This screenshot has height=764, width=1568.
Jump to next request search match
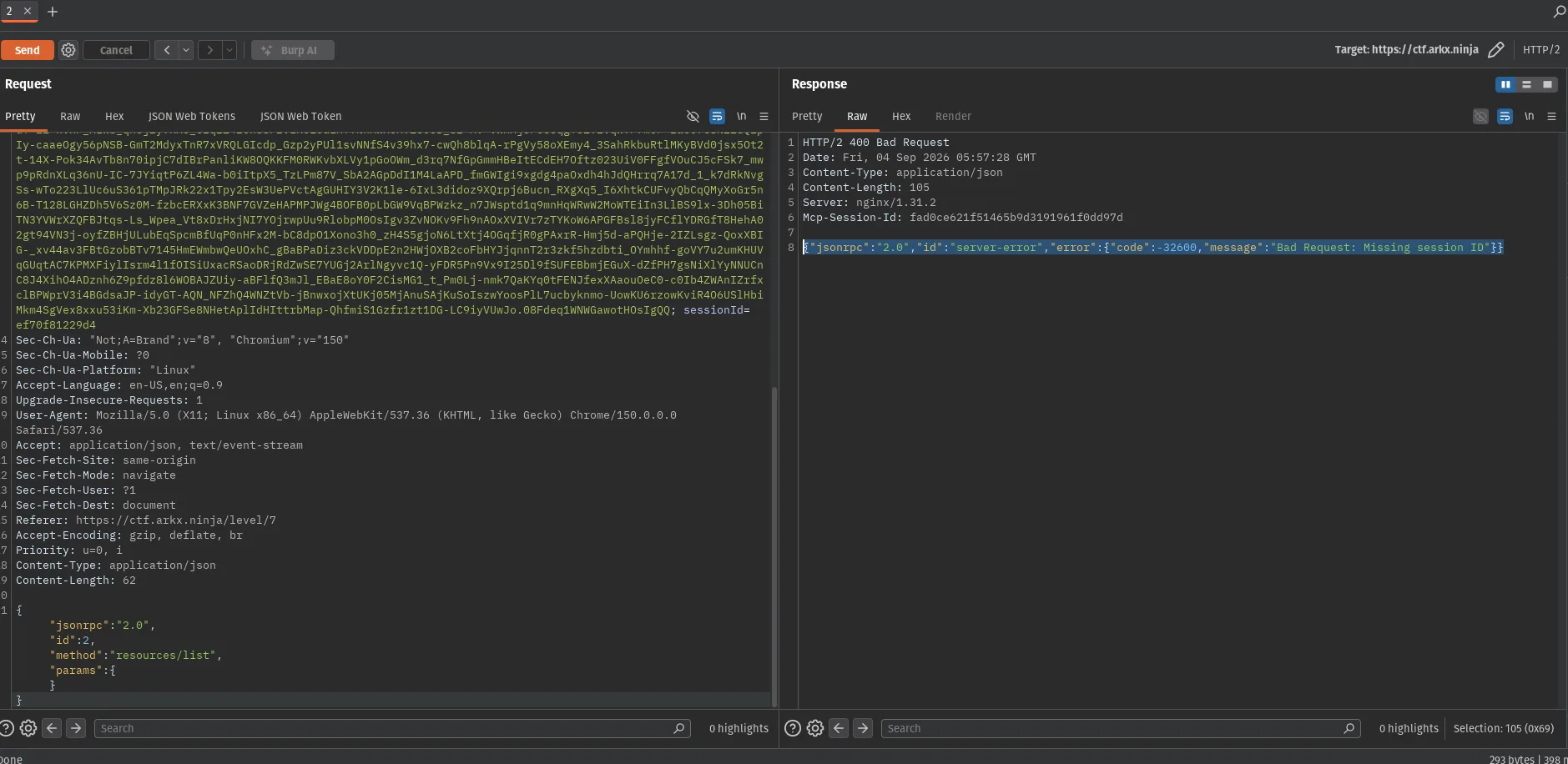click(76, 728)
